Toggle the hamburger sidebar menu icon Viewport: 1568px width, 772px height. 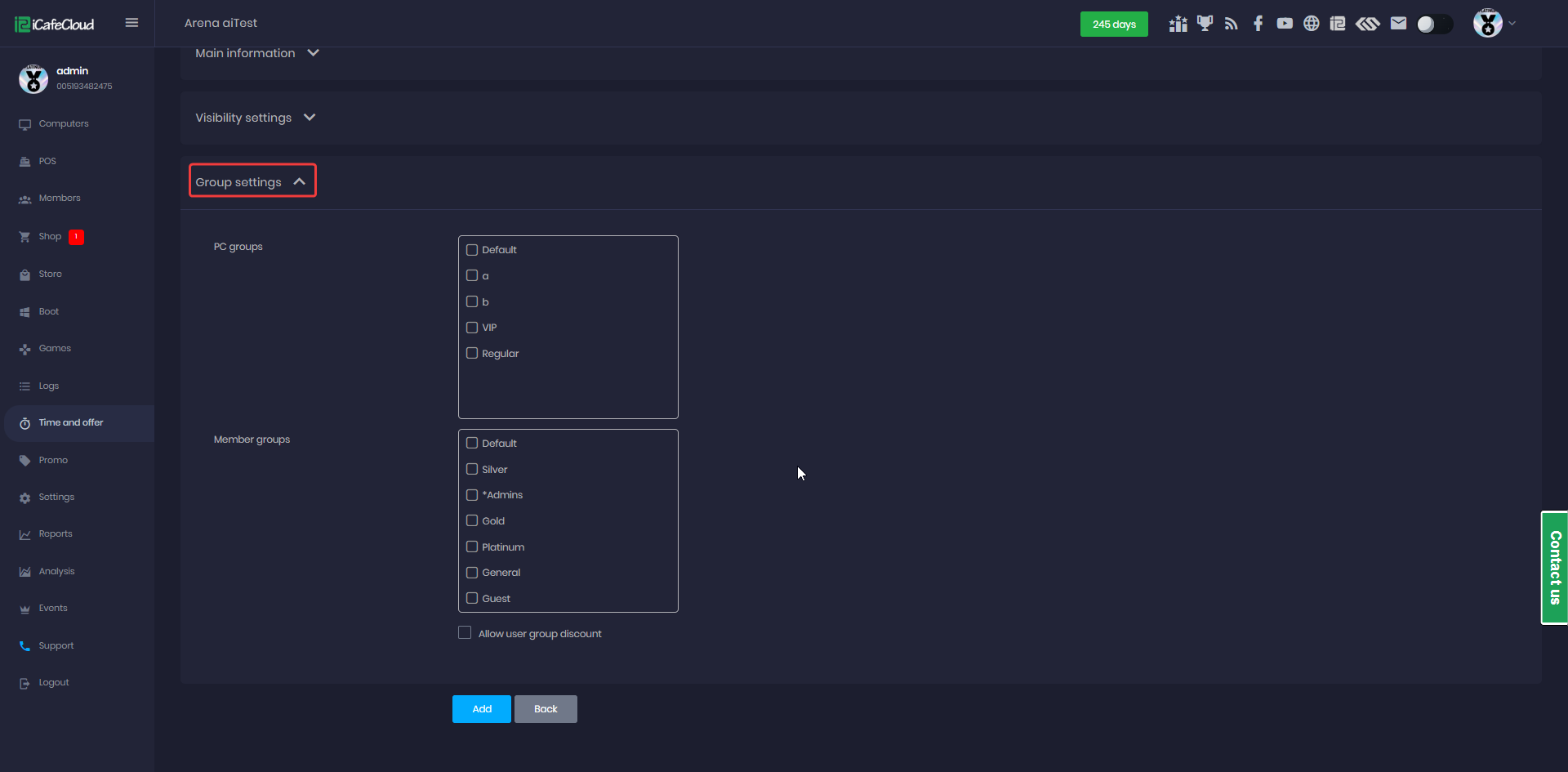pyautogui.click(x=131, y=23)
